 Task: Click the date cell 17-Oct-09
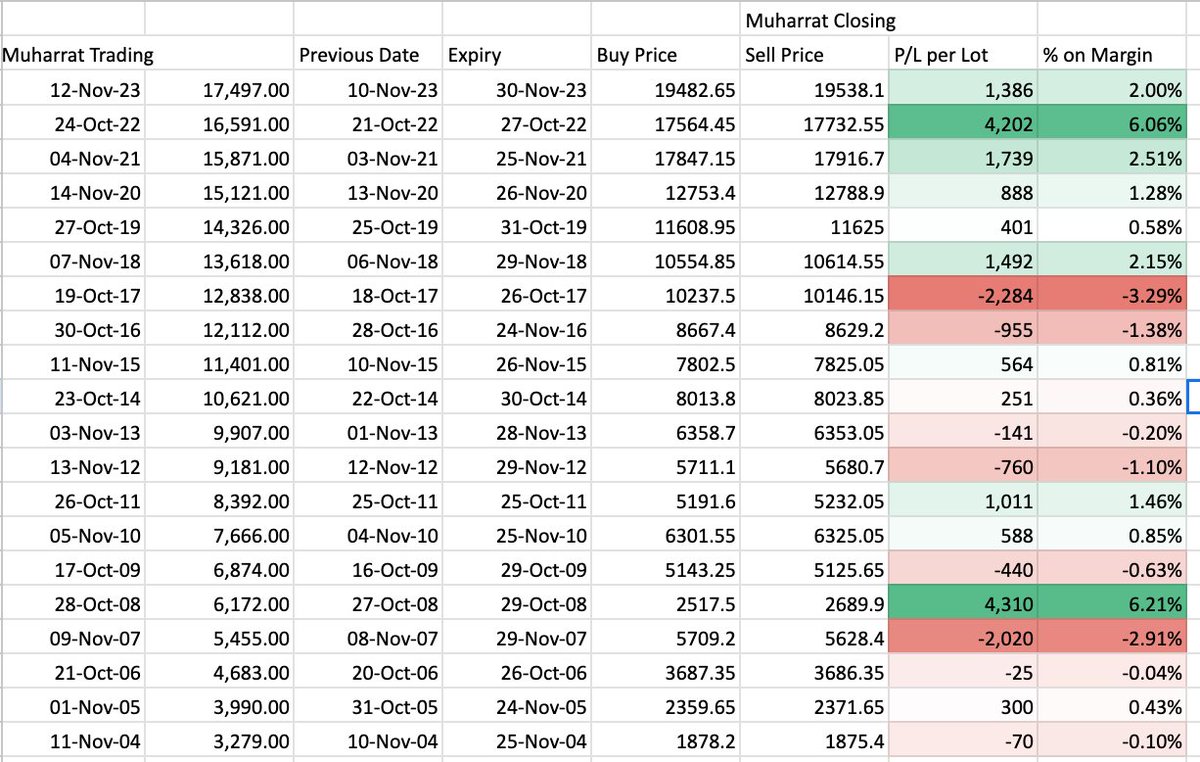click(x=73, y=567)
